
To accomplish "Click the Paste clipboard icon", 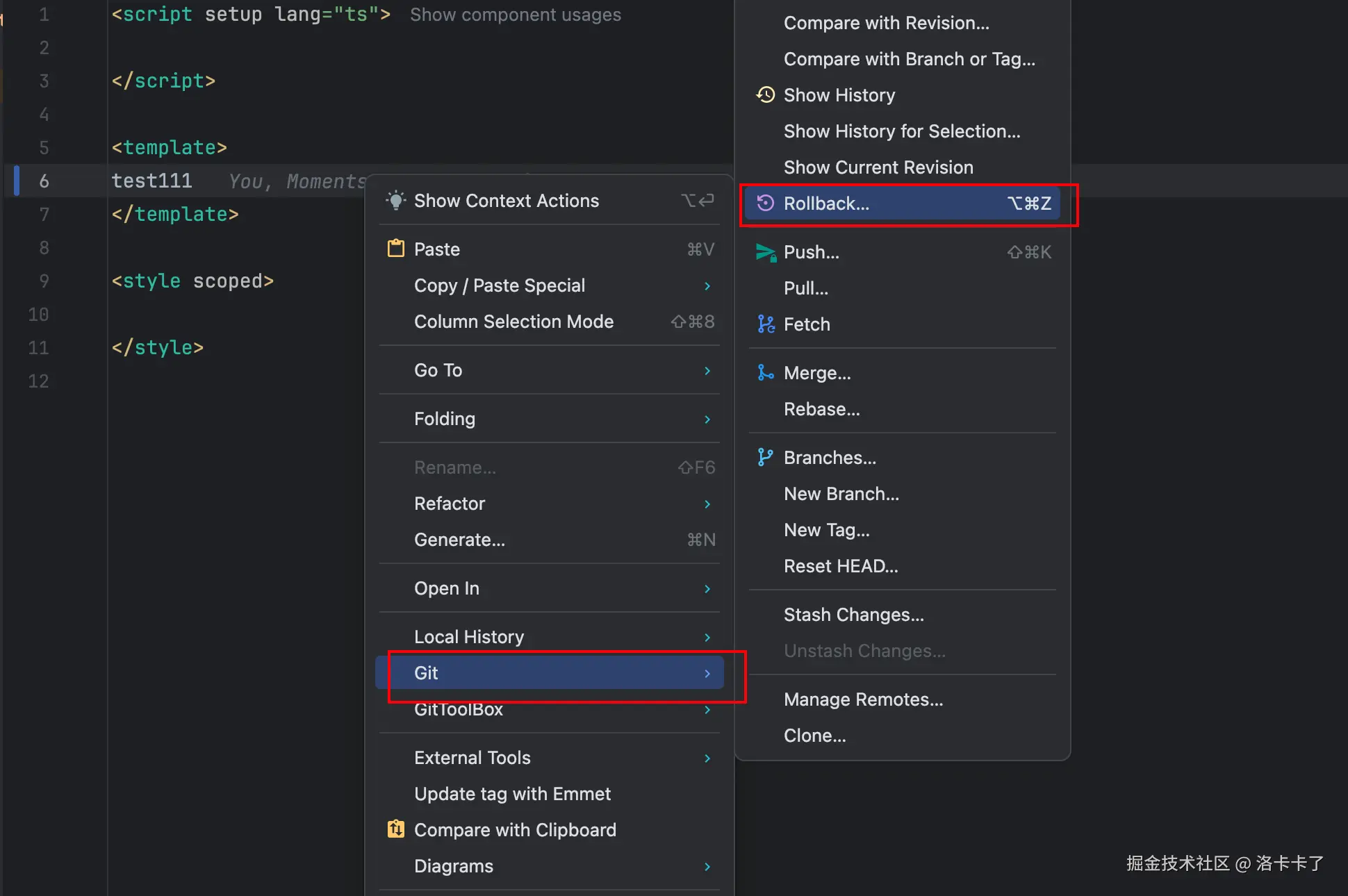I will [x=395, y=249].
